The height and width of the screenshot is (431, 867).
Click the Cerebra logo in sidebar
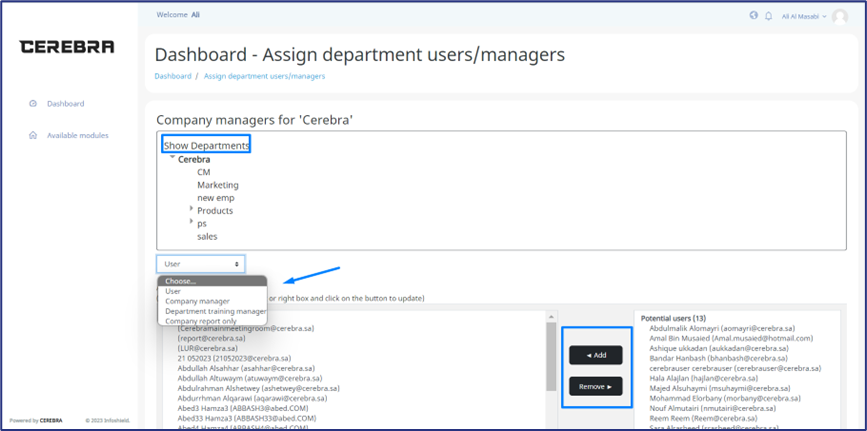click(67, 47)
